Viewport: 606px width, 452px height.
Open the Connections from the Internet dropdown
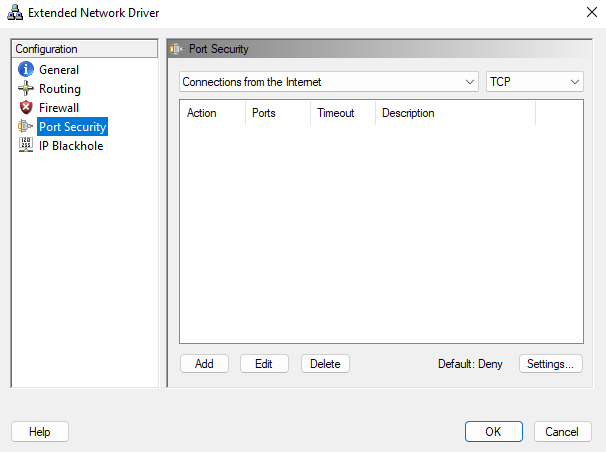pos(329,82)
